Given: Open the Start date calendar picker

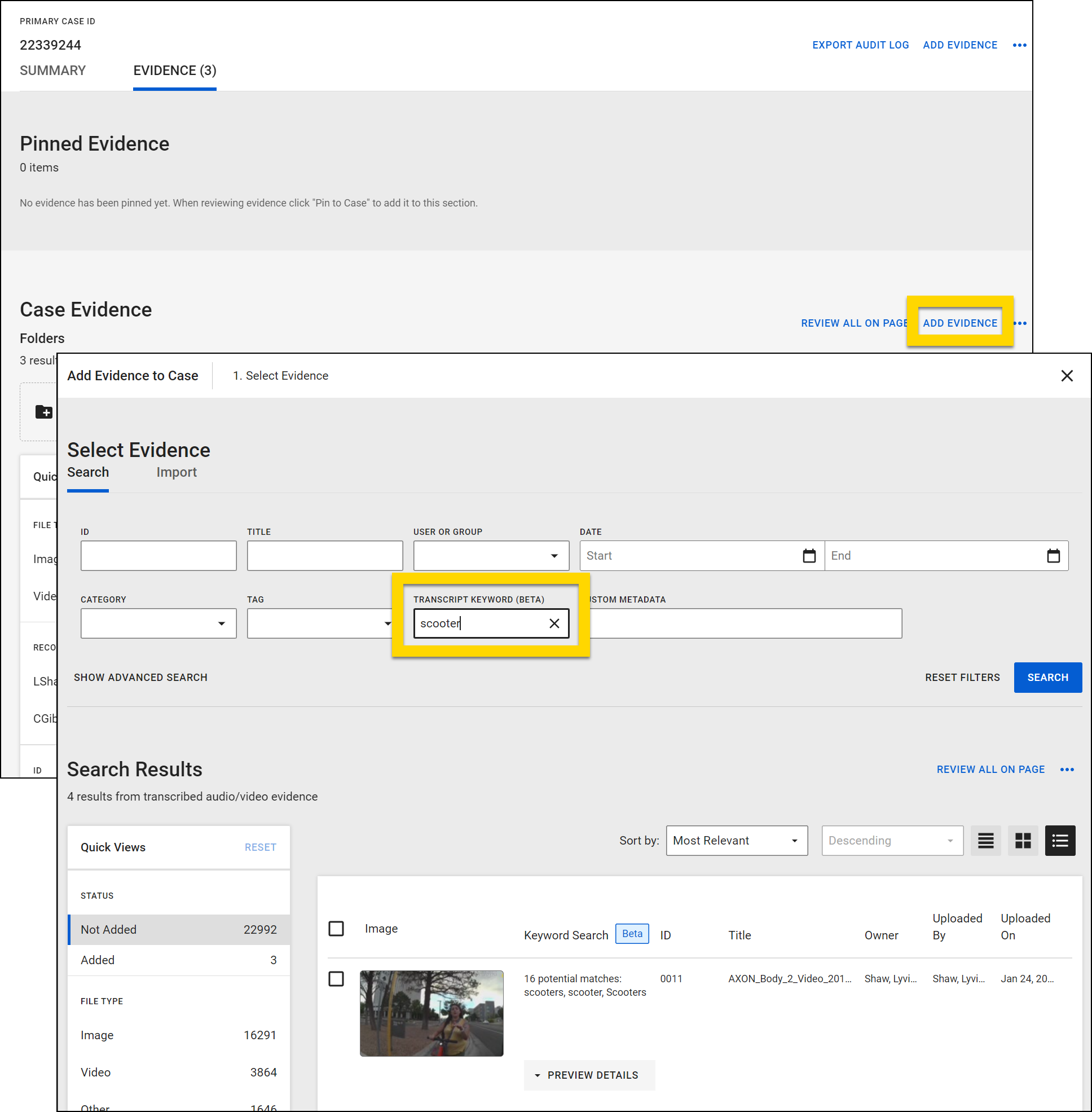Looking at the screenshot, I should coord(809,555).
